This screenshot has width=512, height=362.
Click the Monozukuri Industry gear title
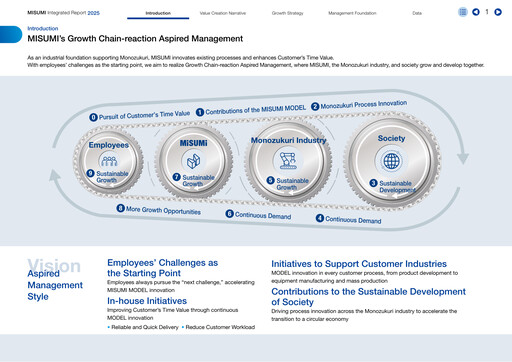pyautogui.click(x=288, y=140)
